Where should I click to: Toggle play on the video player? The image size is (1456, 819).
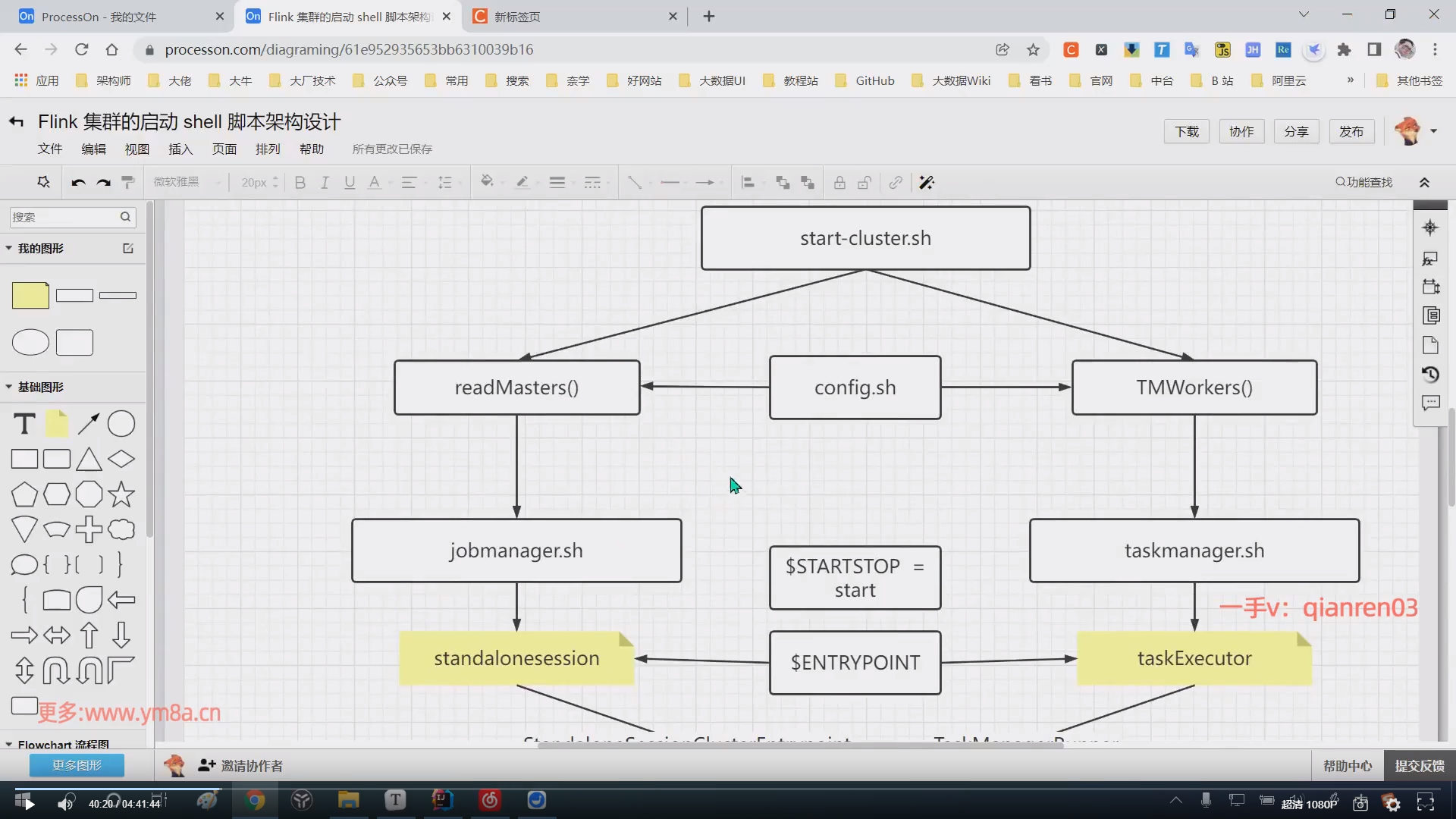29,804
